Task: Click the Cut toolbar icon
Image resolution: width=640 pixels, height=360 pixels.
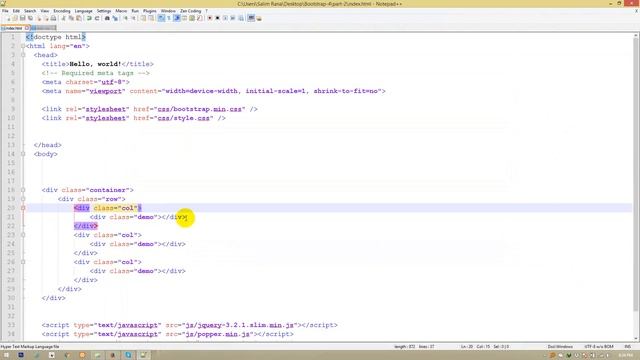Action: pos(64,18)
